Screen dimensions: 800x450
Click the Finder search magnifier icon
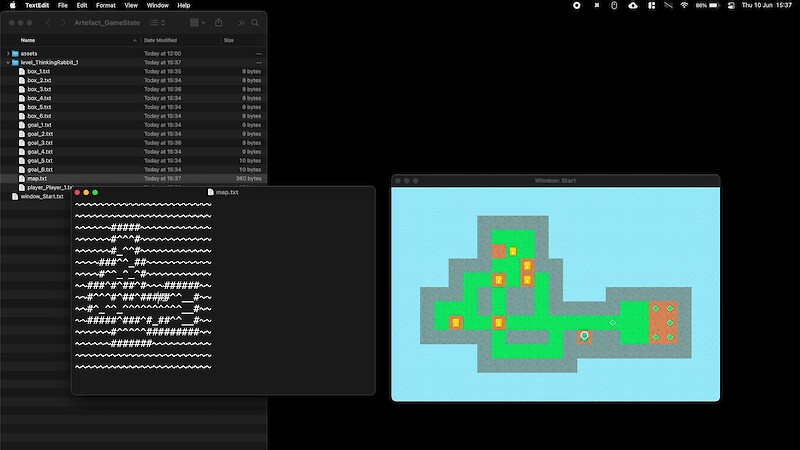coord(255,22)
